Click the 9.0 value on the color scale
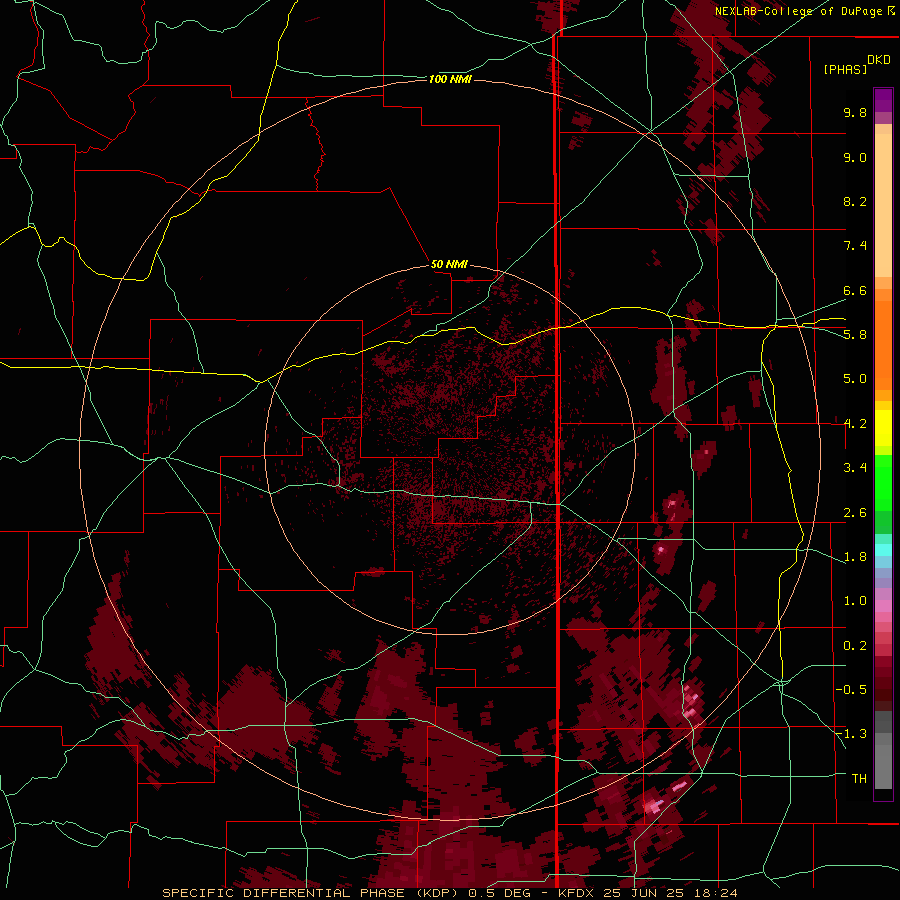Image resolution: width=900 pixels, height=900 pixels. pos(855,157)
